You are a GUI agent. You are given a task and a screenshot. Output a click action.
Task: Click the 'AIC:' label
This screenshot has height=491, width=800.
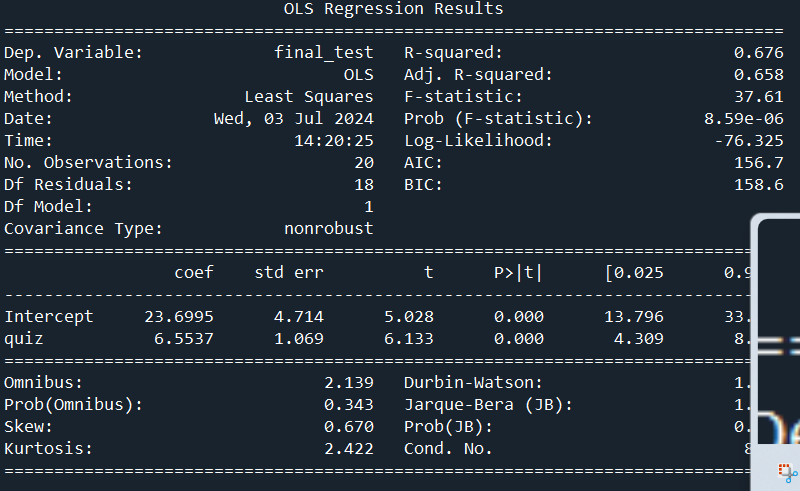[x=423, y=162]
